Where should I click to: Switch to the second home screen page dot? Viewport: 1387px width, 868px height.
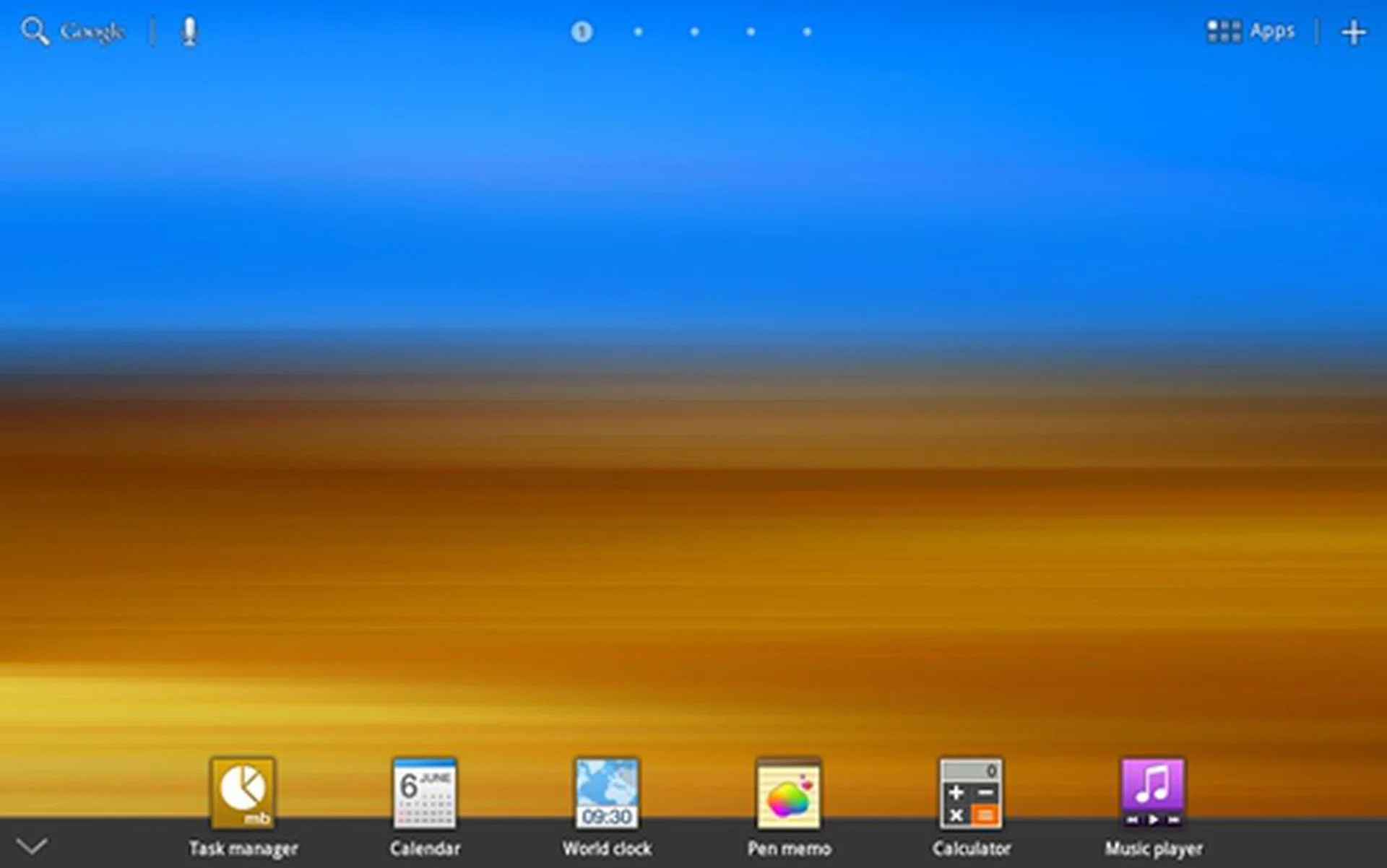[x=638, y=32]
